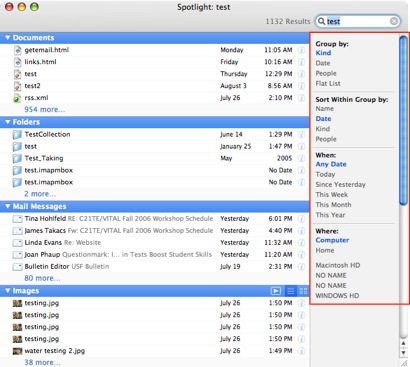Click the test2 document icon
The image size is (410, 367).
(17, 86)
